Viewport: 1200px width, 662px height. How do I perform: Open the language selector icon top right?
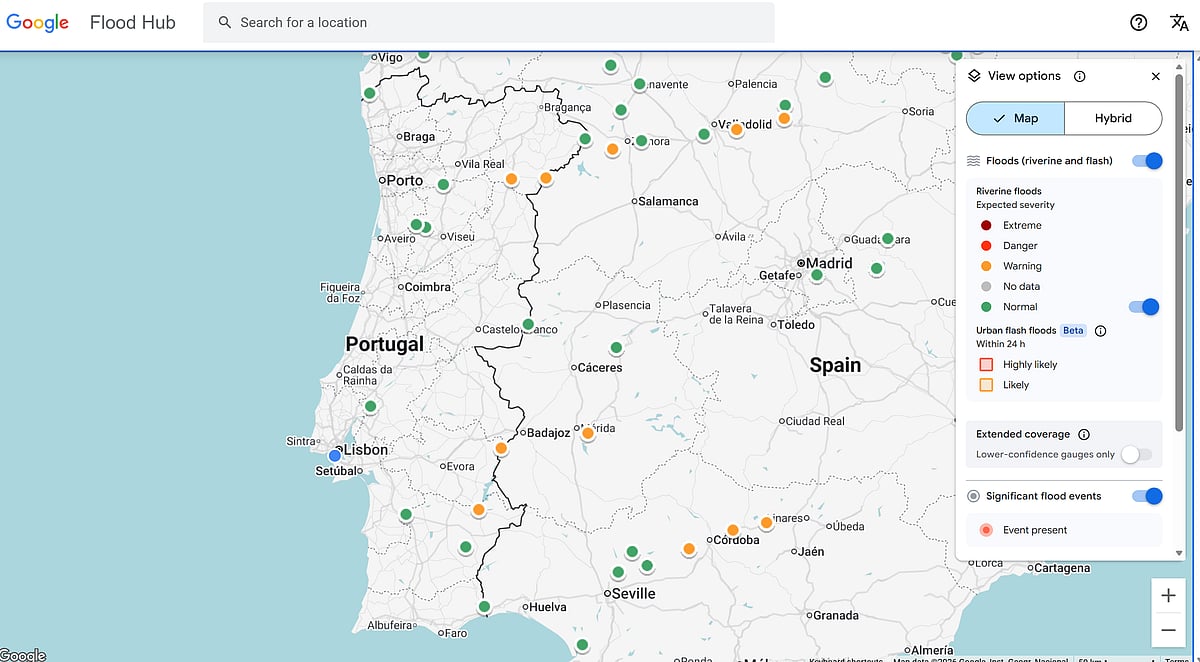[1178, 22]
